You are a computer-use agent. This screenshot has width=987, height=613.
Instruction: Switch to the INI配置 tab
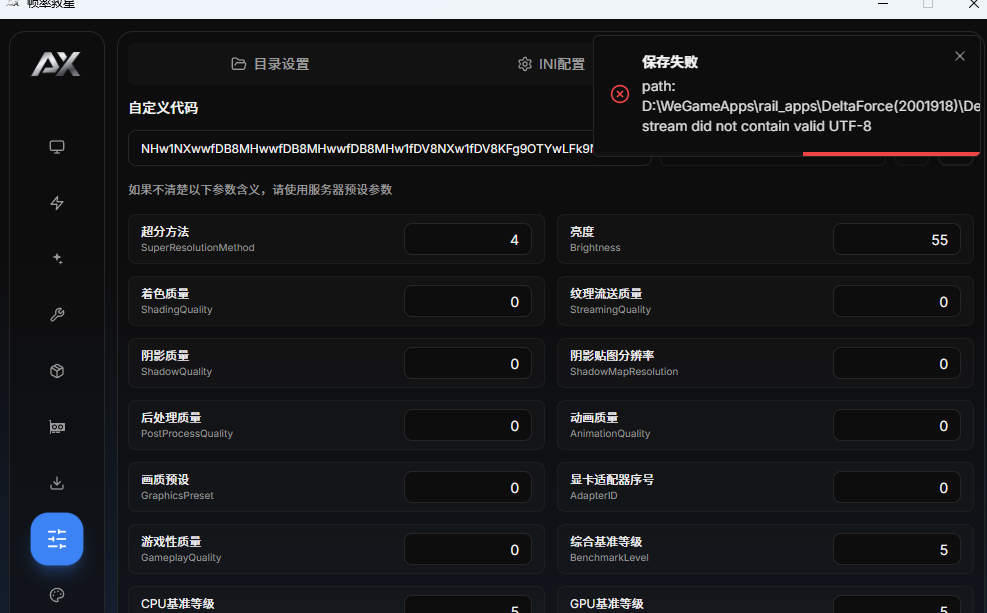551,63
